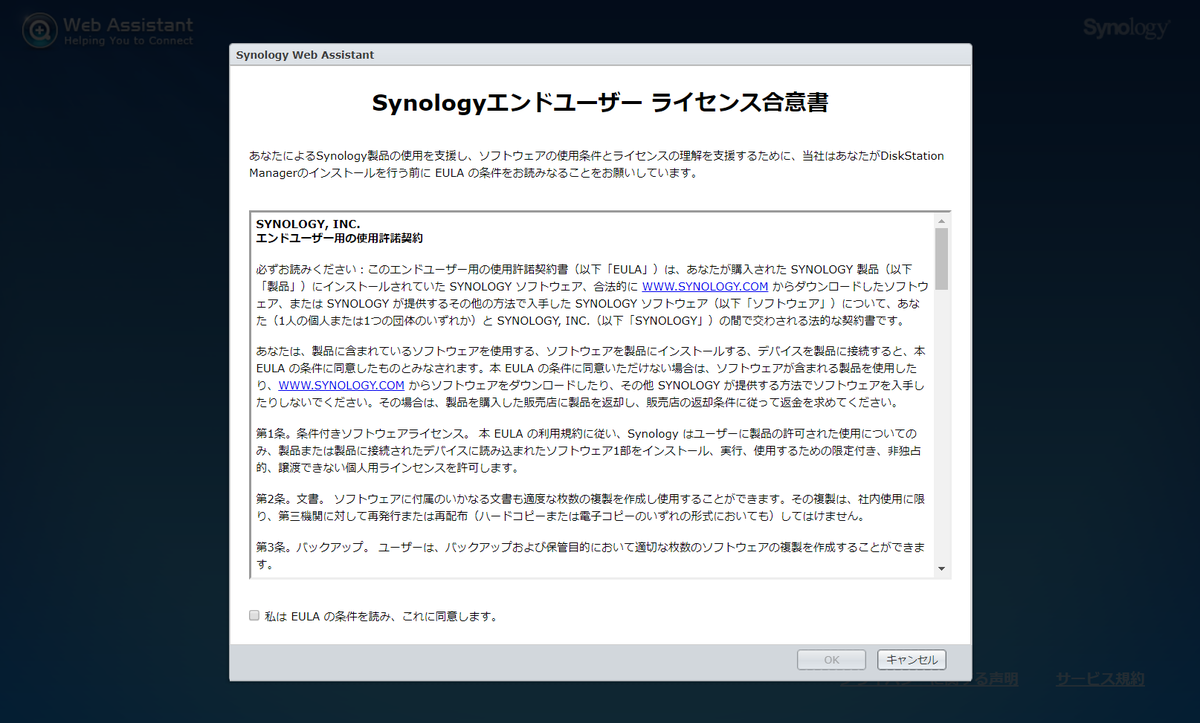Screen dimensions: 1200x723
Task: Click the キャンセル button
Action: [911, 660]
